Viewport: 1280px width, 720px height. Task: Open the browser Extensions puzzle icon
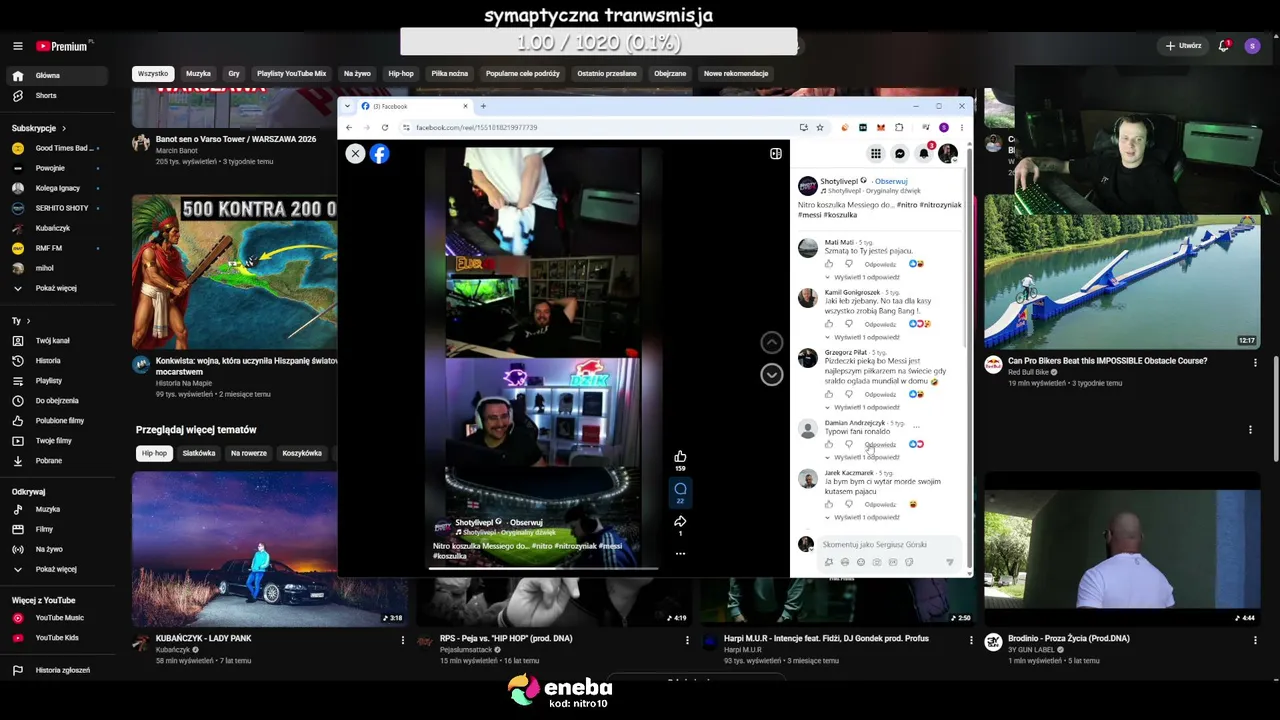click(x=899, y=127)
